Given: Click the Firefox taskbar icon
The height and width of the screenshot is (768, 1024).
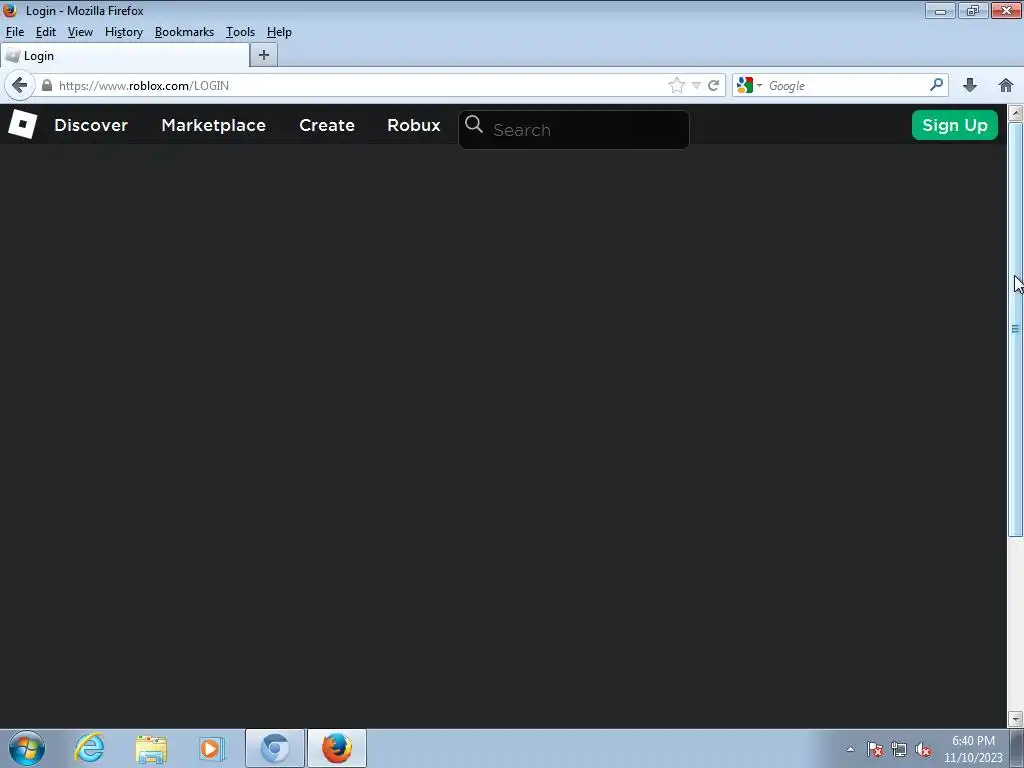Looking at the screenshot, I should pyautogui.click(x=337, y=748).
